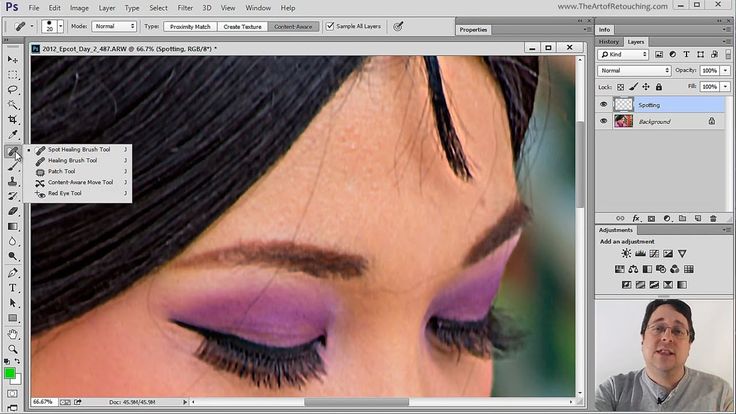This screenshot has width=736, height=414.
Task: Open the Opacity slider dropdown
Action: click(x=725, y=70)
